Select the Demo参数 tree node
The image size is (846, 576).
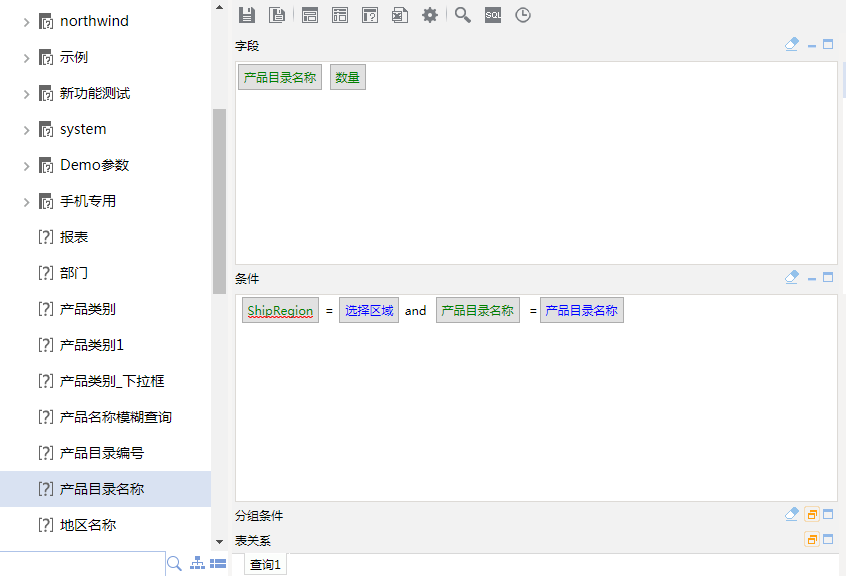[x=94, y=165]
